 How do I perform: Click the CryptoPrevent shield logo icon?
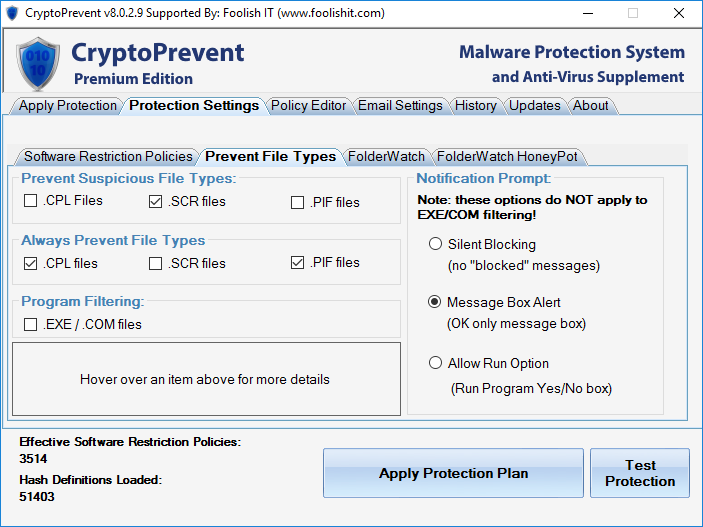pos(39,62)
